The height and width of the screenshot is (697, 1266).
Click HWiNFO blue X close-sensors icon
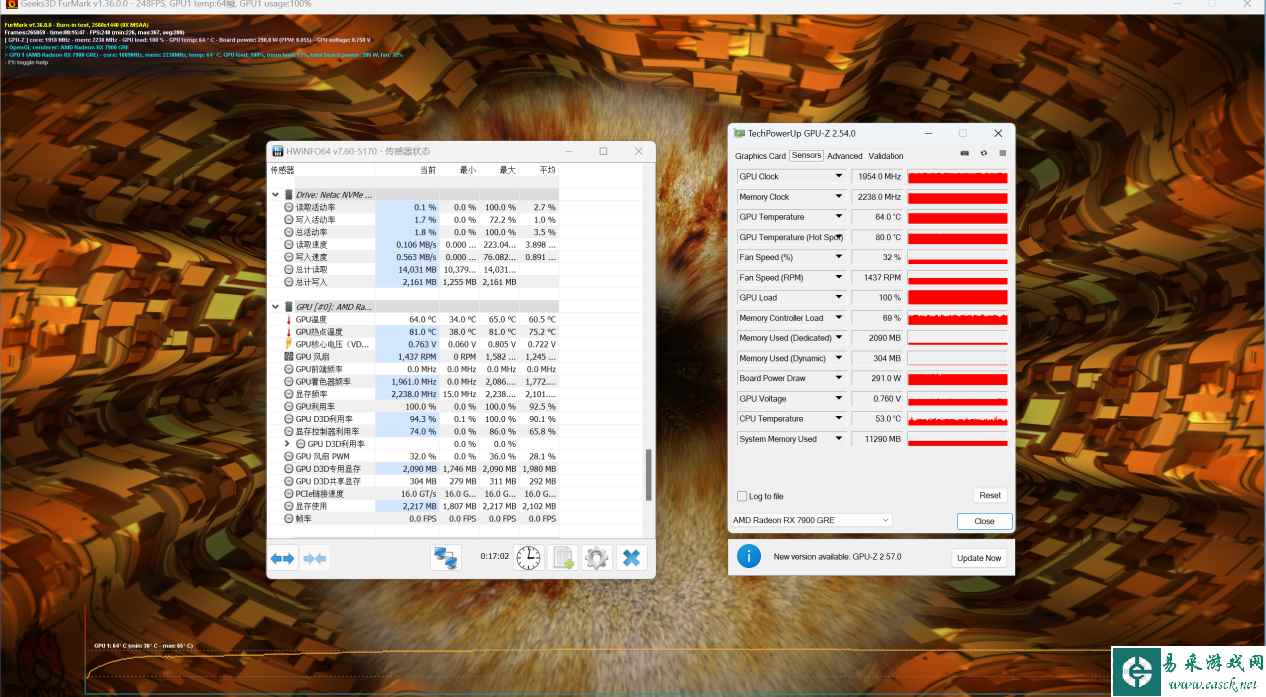631,557
